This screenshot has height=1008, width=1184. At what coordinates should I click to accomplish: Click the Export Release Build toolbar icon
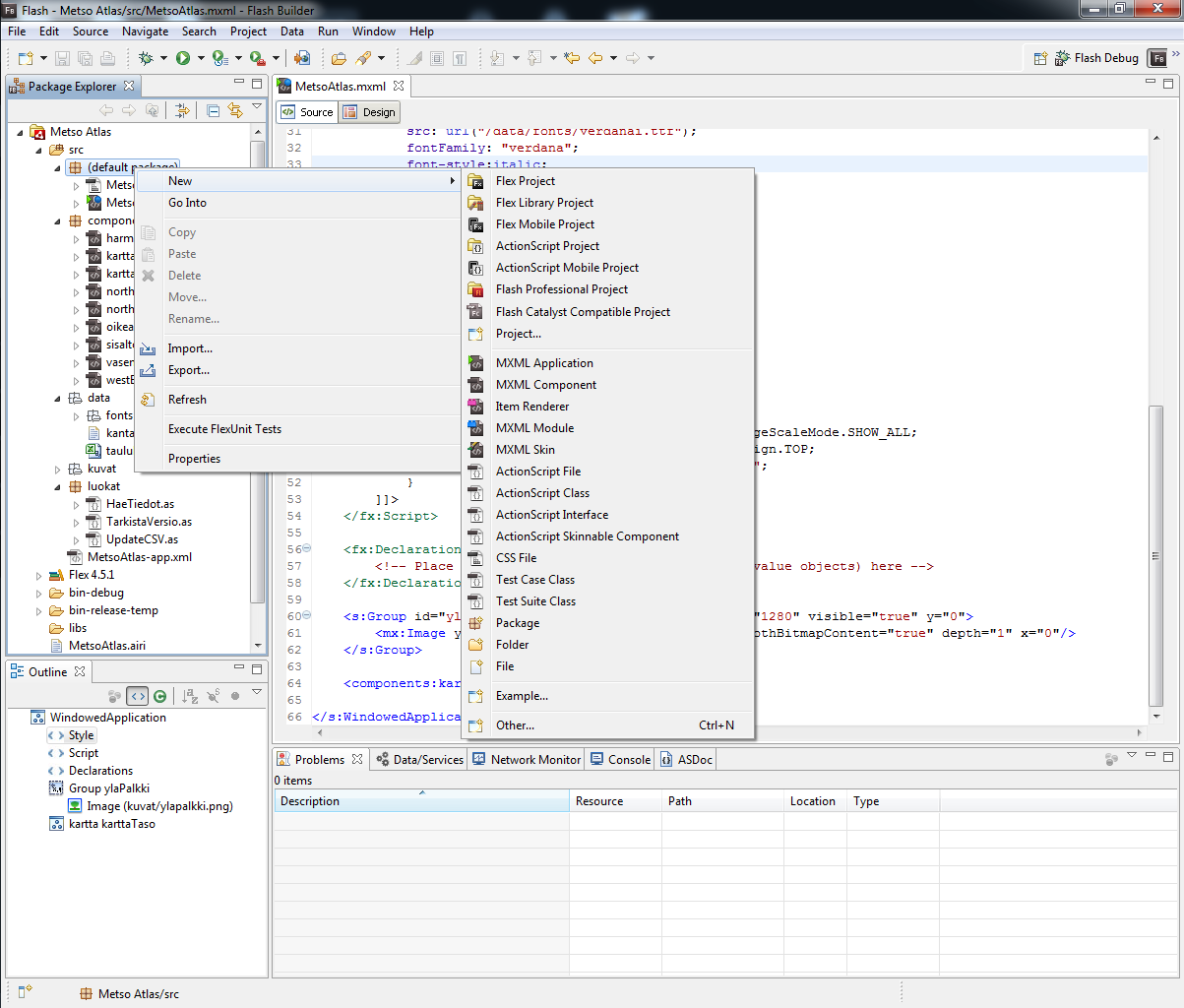(x=302, y=58)
